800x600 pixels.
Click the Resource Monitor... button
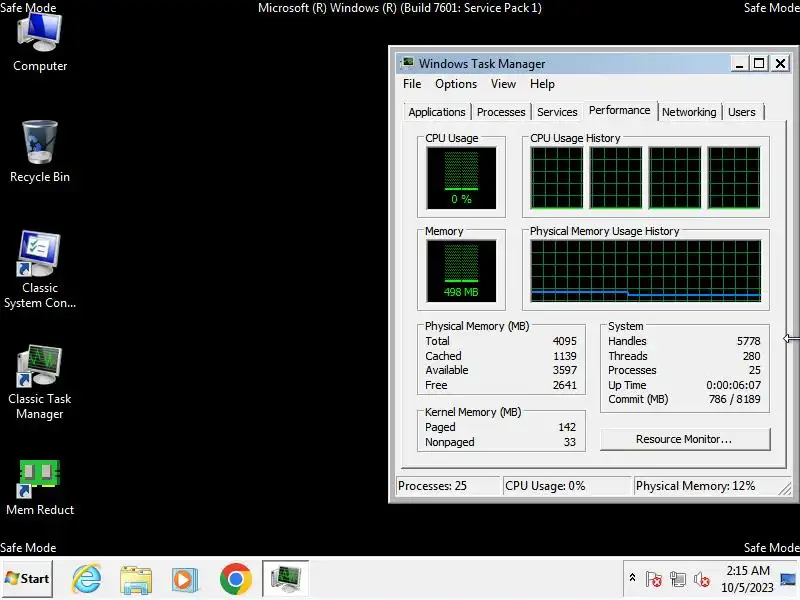click(685, 439)
